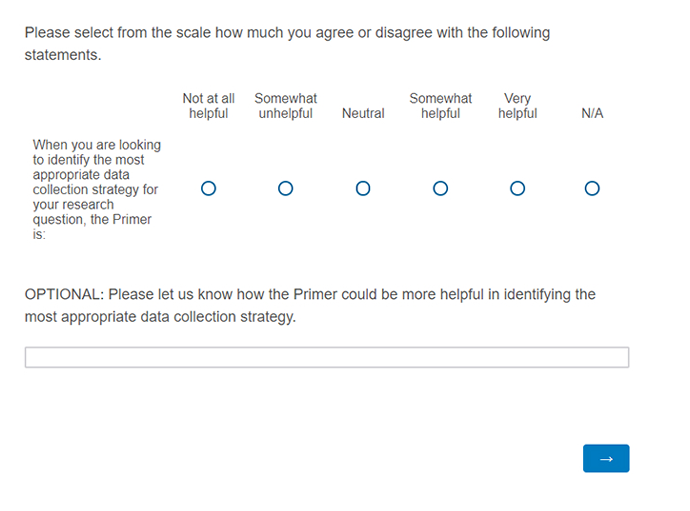The height and width of the screenshot is (511, 690).
Task: Click the 'Not at all helpful' column header
Action: click(208, 106)
